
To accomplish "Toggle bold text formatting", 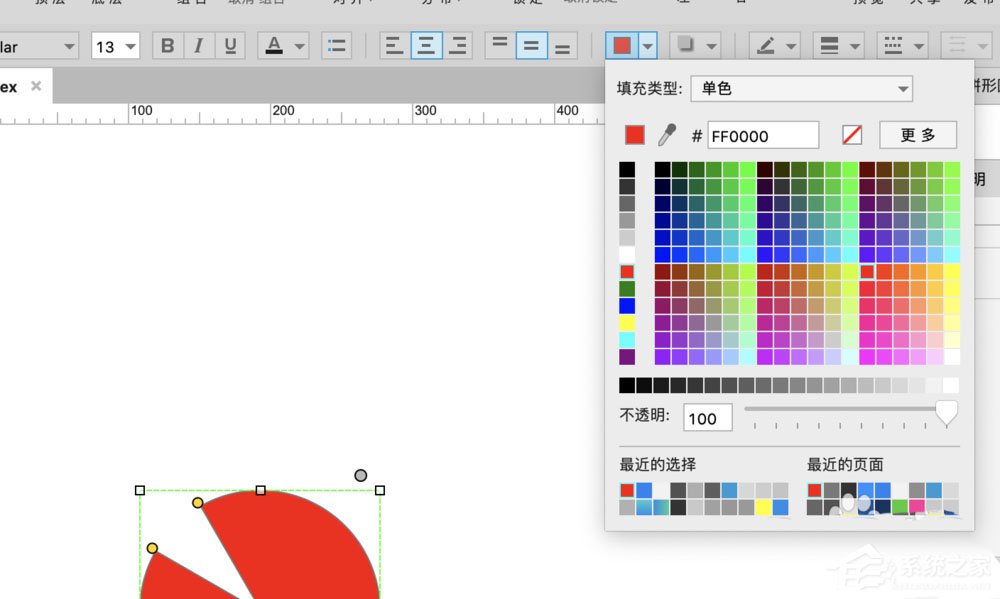I will click(x=167, y=46).
